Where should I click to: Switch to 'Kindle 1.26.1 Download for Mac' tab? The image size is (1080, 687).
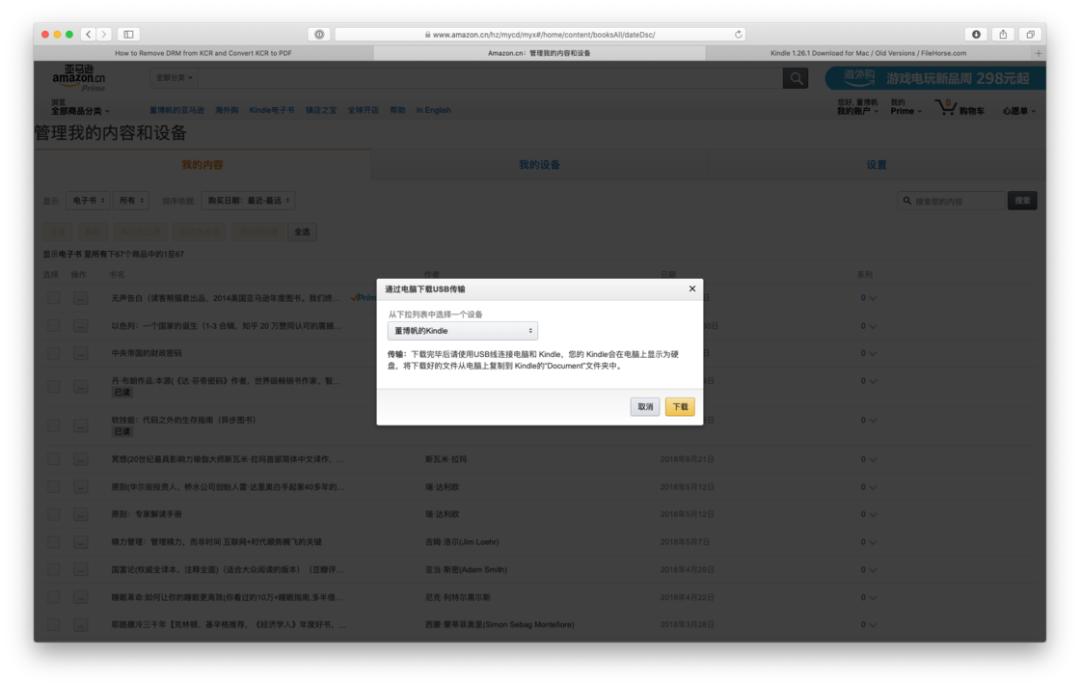click(868, 53)
